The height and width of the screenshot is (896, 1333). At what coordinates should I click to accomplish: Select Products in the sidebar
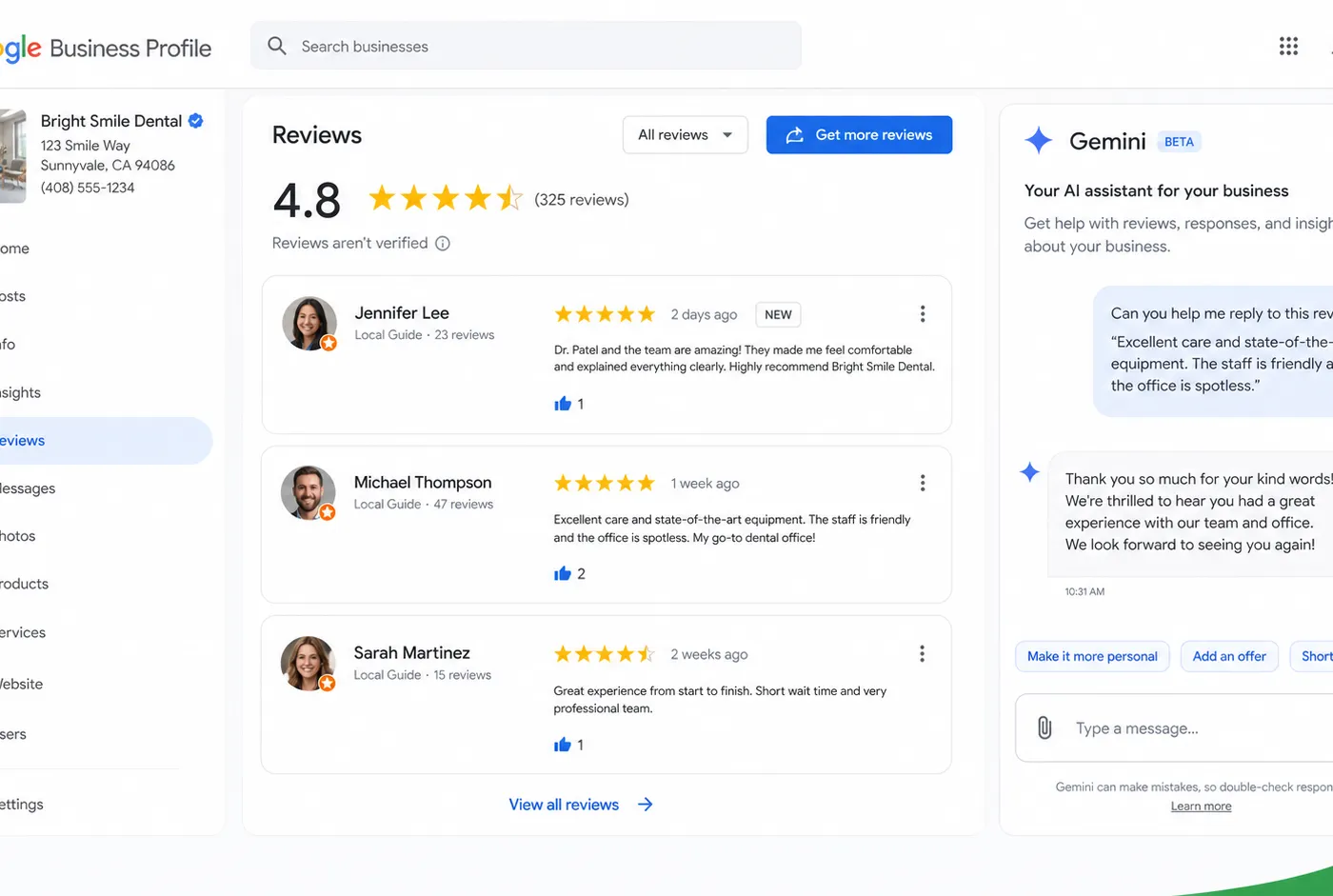pos(24,584)
